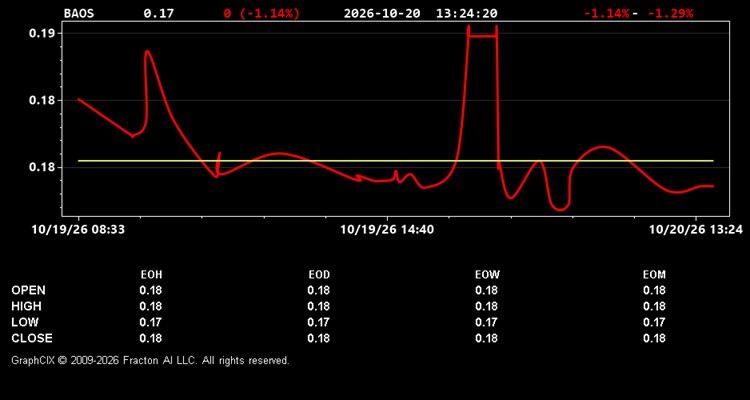Image resolution: width=750 pixels, height=400 pixels.
Task: Click the GraphCIX copyright notice
Action: pos(150,360)
